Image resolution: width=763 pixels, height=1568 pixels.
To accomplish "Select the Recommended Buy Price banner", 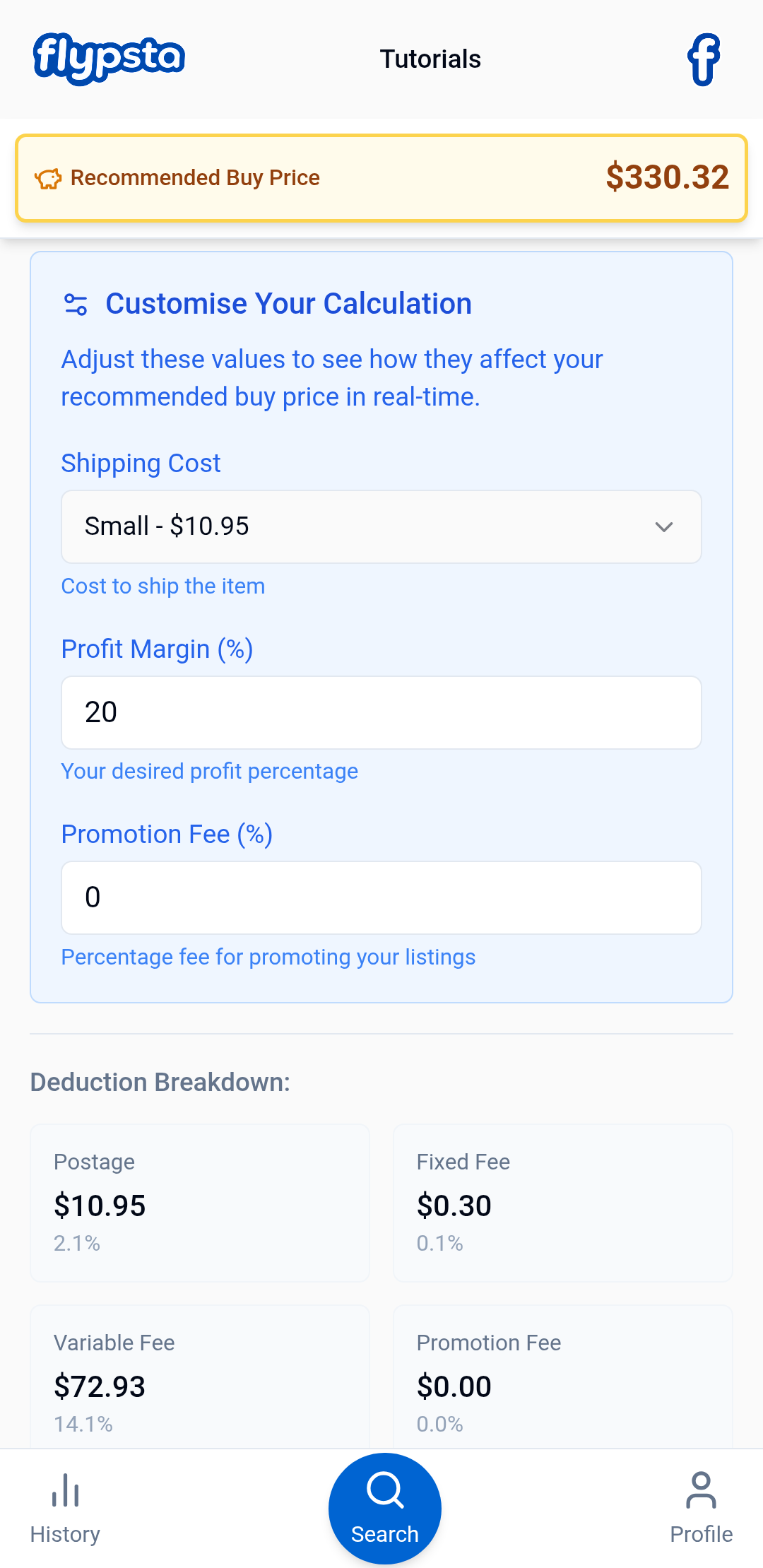I will [381, 178].
